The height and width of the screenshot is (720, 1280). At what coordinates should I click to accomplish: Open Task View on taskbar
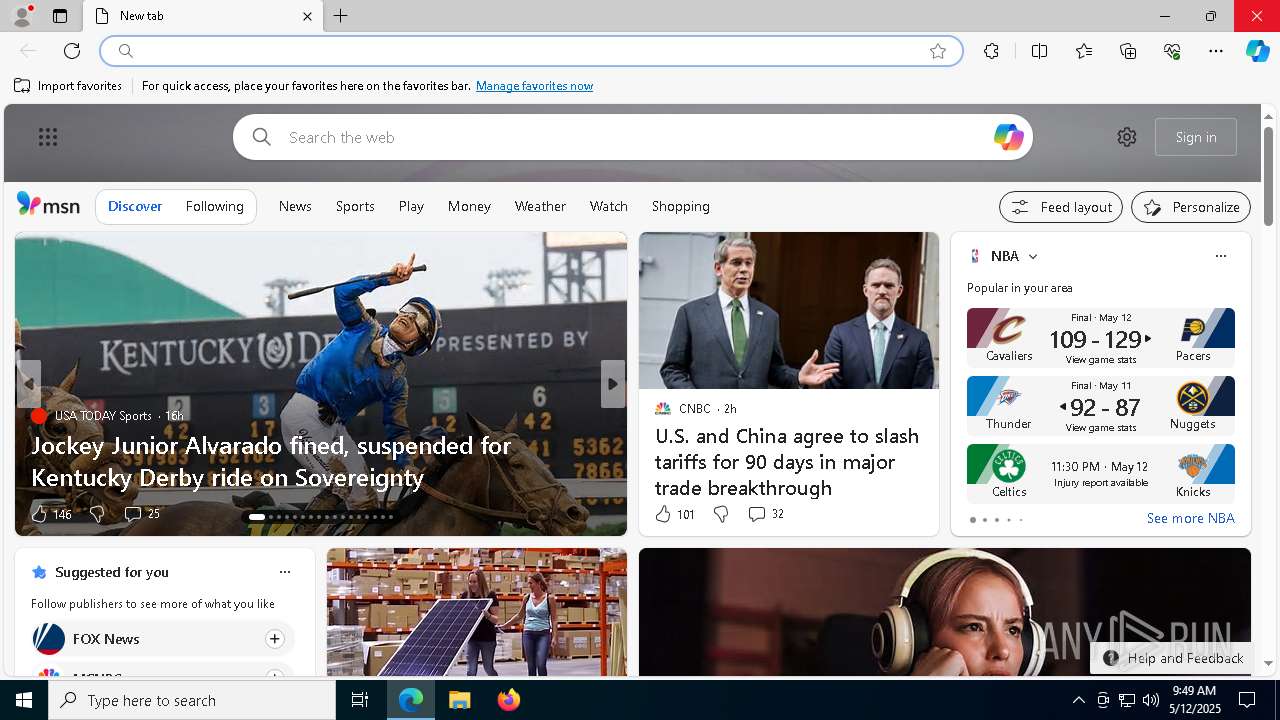[x=360, y=700]
